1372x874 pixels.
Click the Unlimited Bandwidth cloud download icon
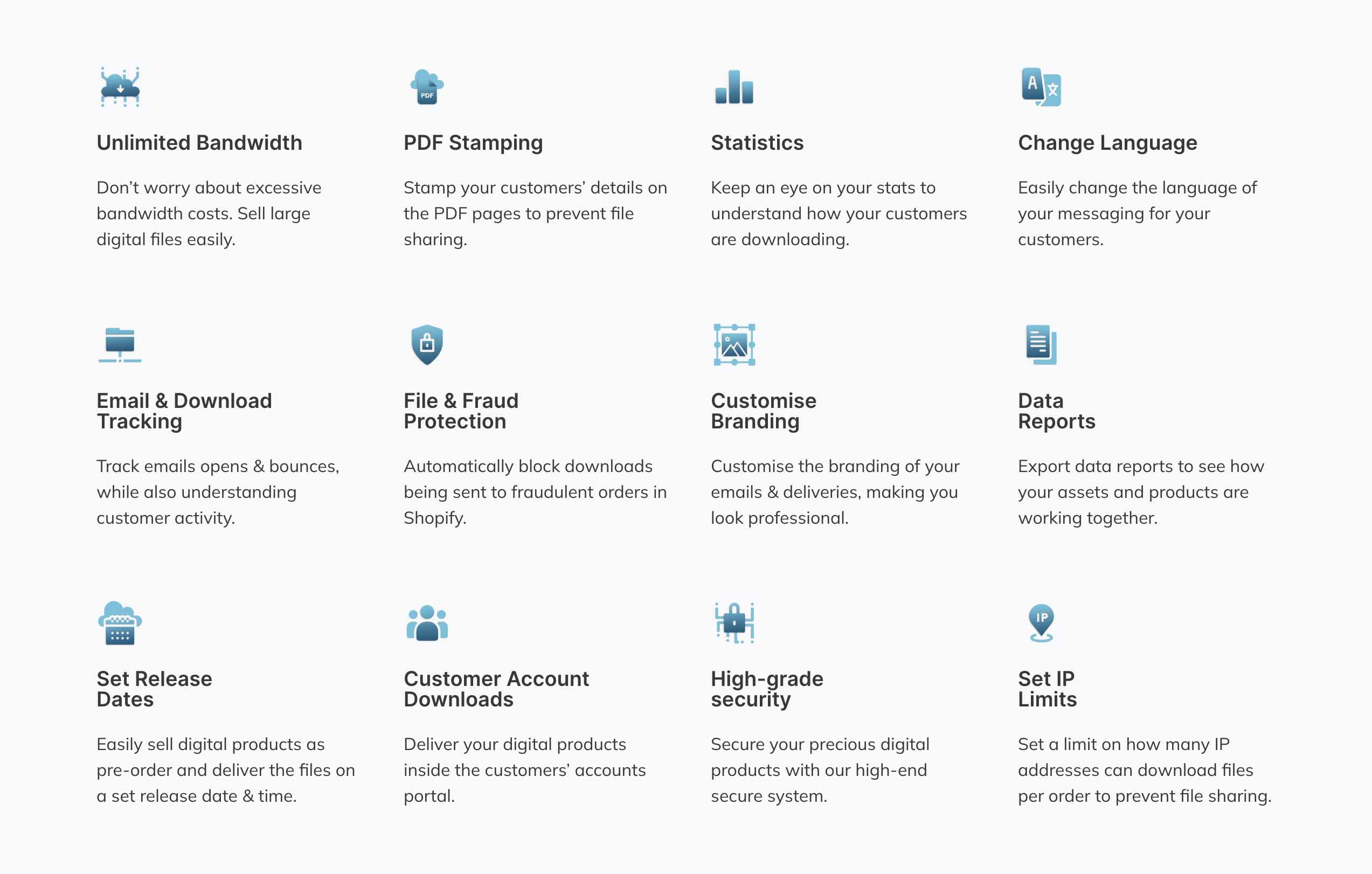(x=120, y=87)
